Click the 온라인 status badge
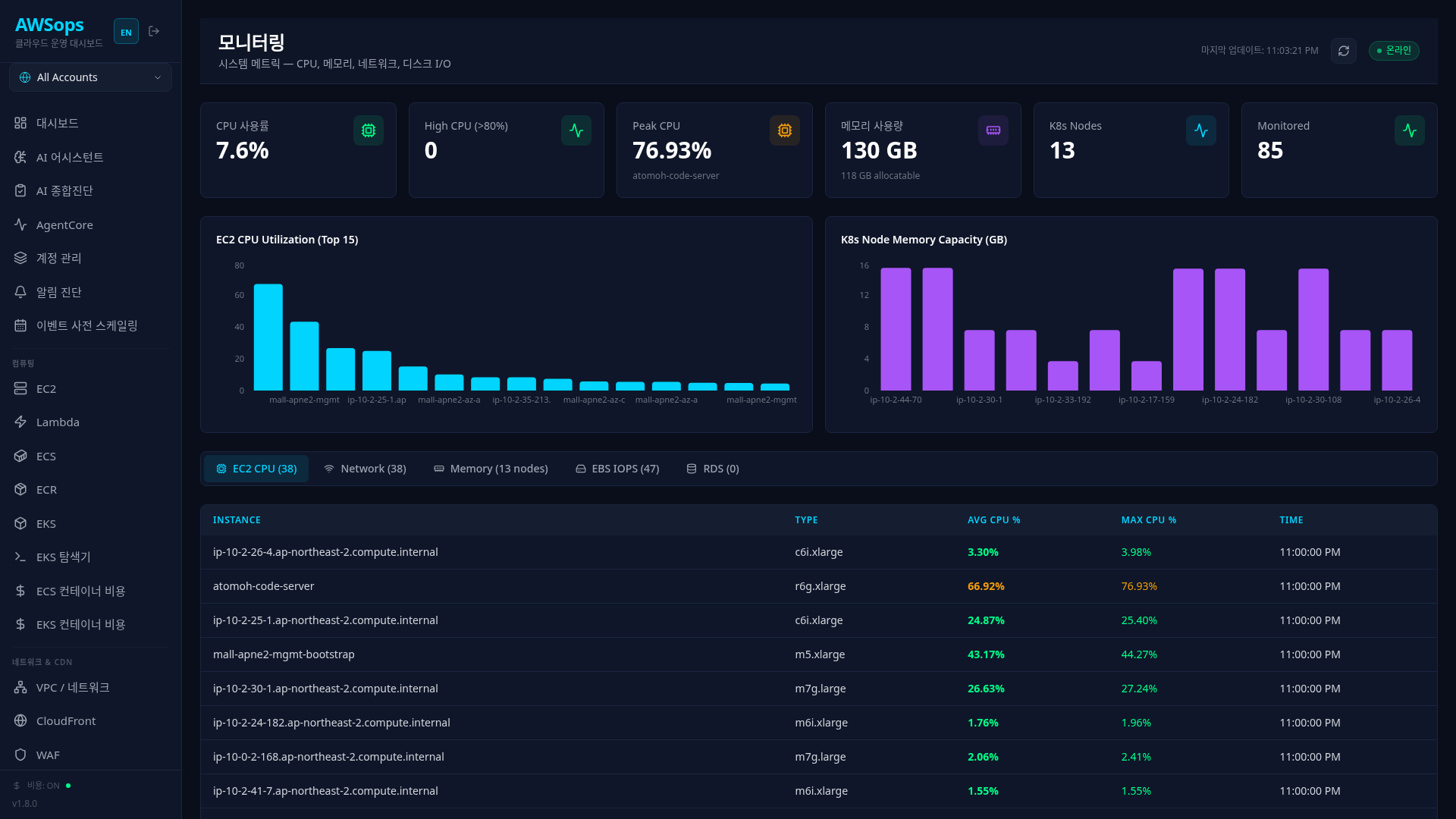The height and width of the screenshot is (819, 1456). click(1394, 51)
